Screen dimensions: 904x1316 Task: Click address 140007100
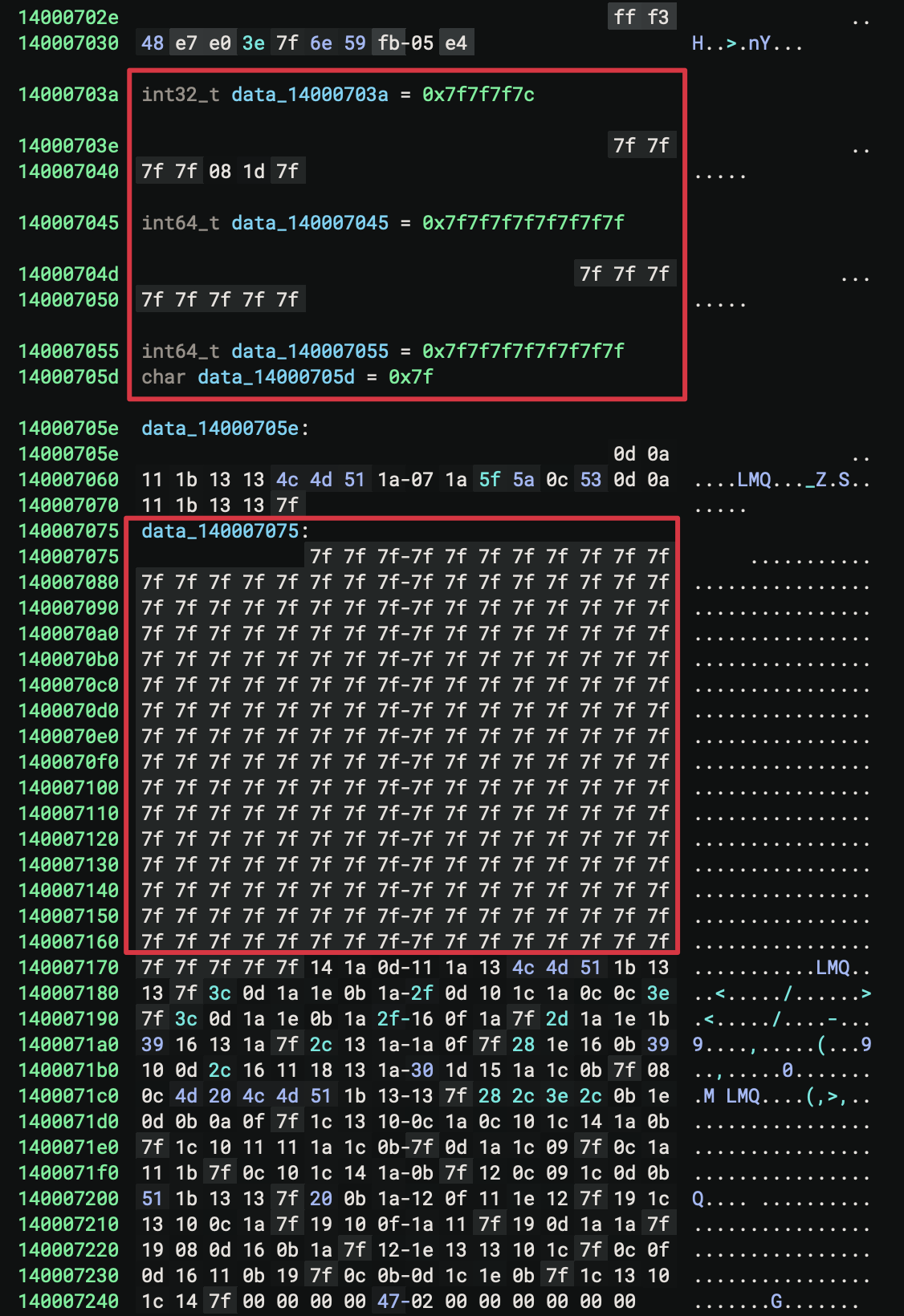pyautogui.click(x=68, y=787)
